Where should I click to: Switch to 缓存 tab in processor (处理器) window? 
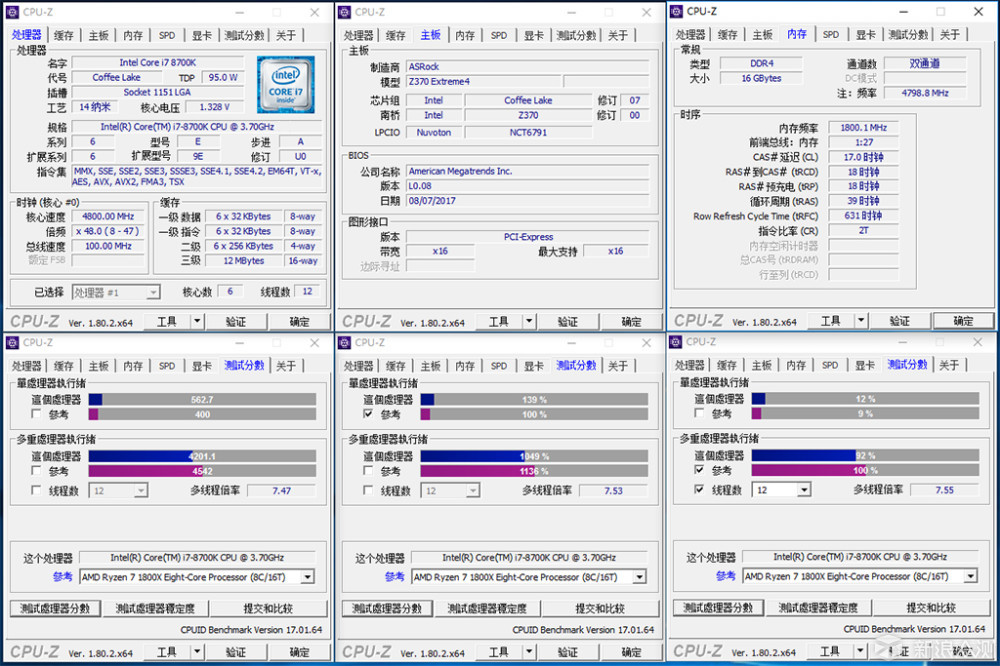64,36
